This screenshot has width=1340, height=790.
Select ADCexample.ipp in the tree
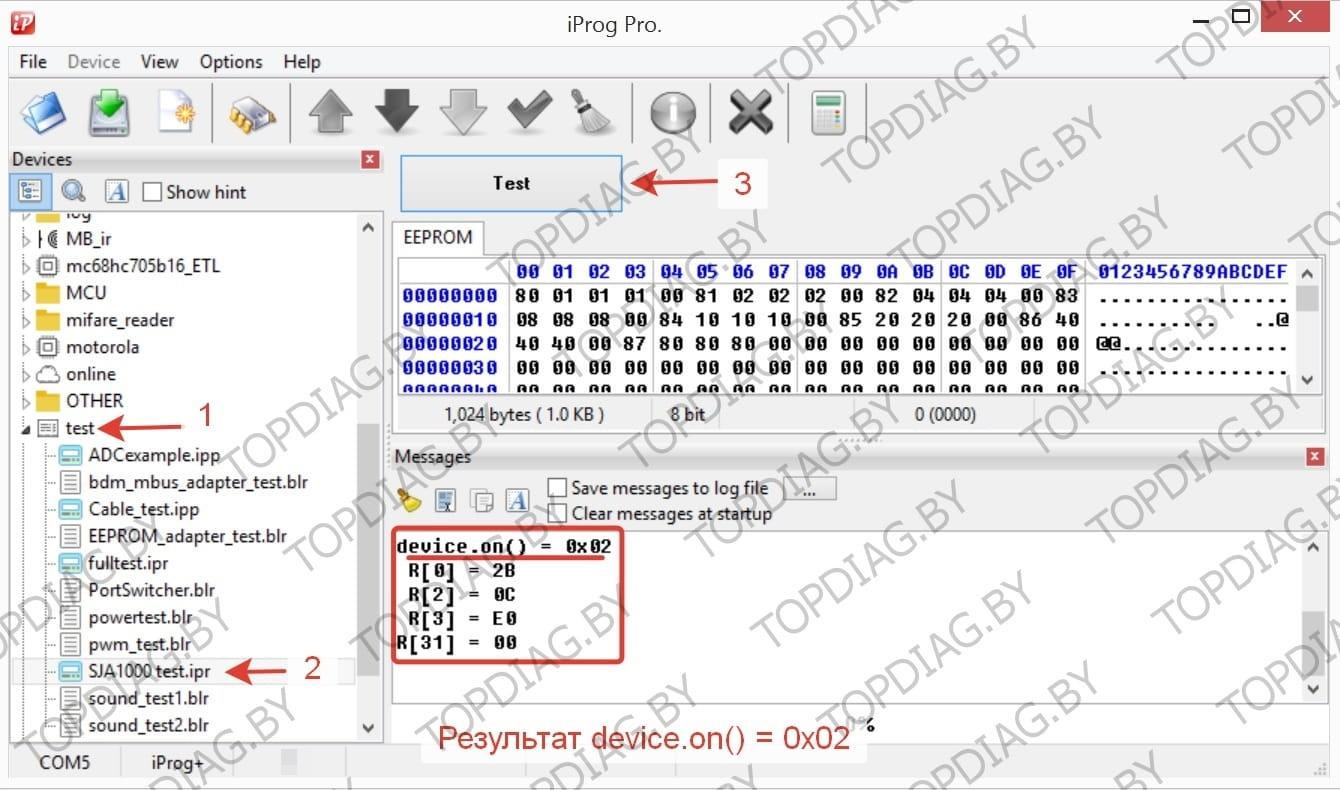pyautogui.click(x=154, y=455)
